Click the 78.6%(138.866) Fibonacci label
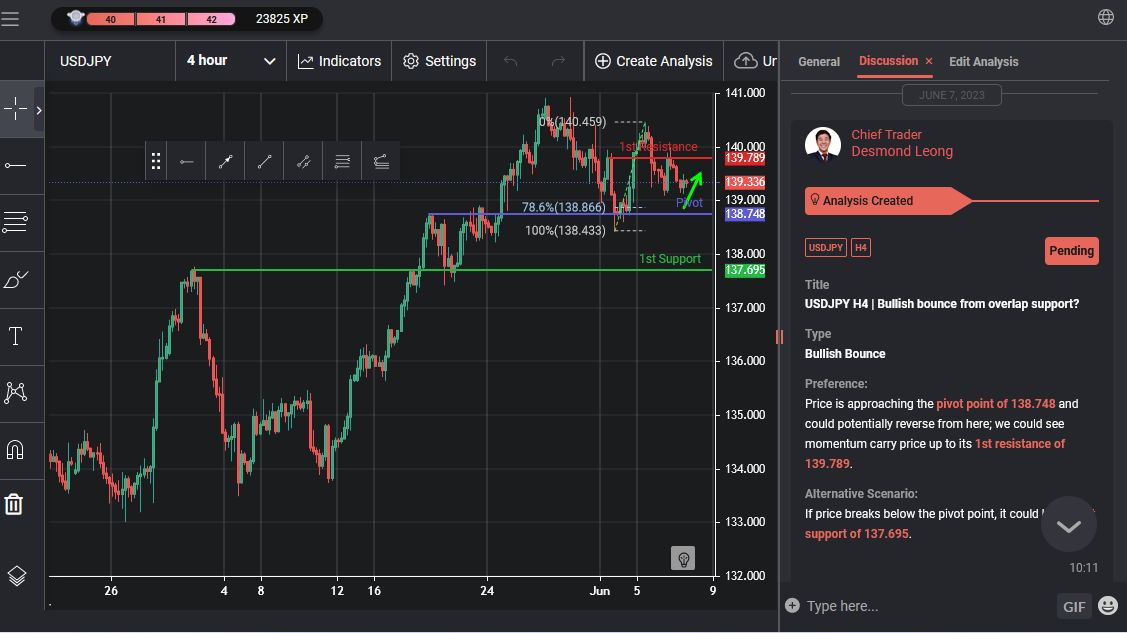The image size is (1127, 633). pyautogui.click(x=564, y=207)
